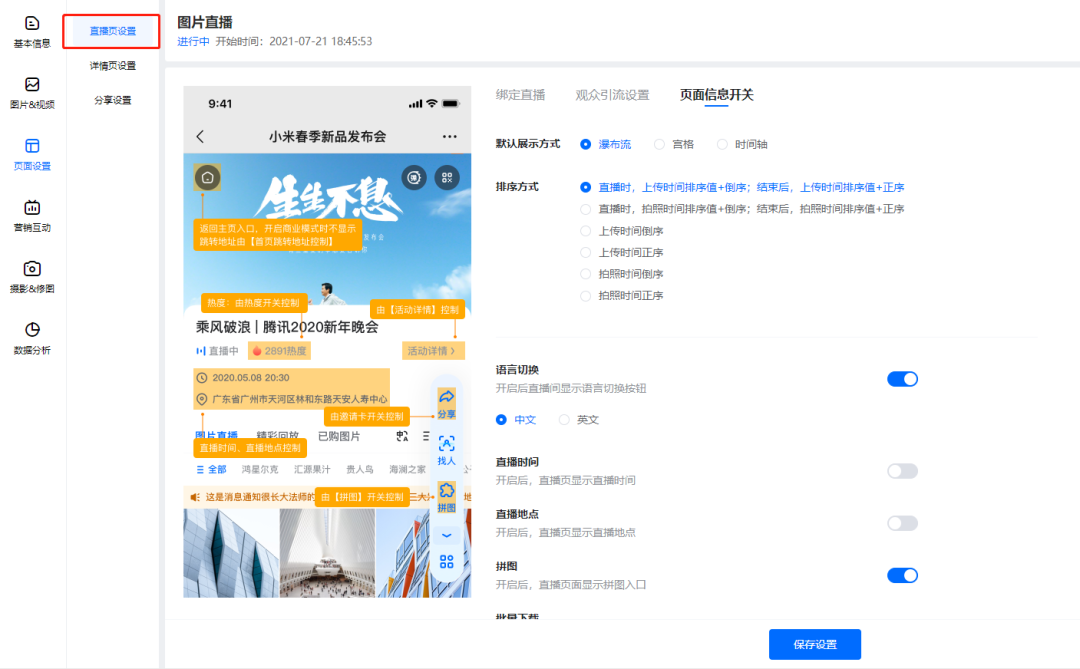Click the 分享 share icon in preview
1080x669 pixels.
(x=446, y=403)
